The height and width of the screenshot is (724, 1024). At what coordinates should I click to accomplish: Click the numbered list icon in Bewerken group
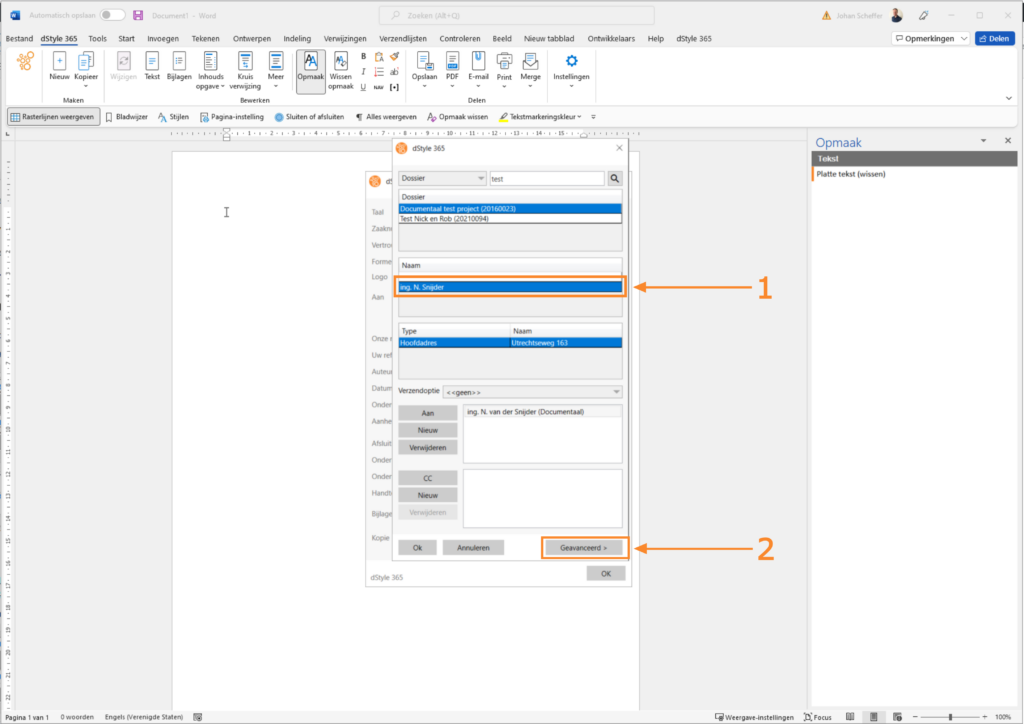click(x=379, y=72)
